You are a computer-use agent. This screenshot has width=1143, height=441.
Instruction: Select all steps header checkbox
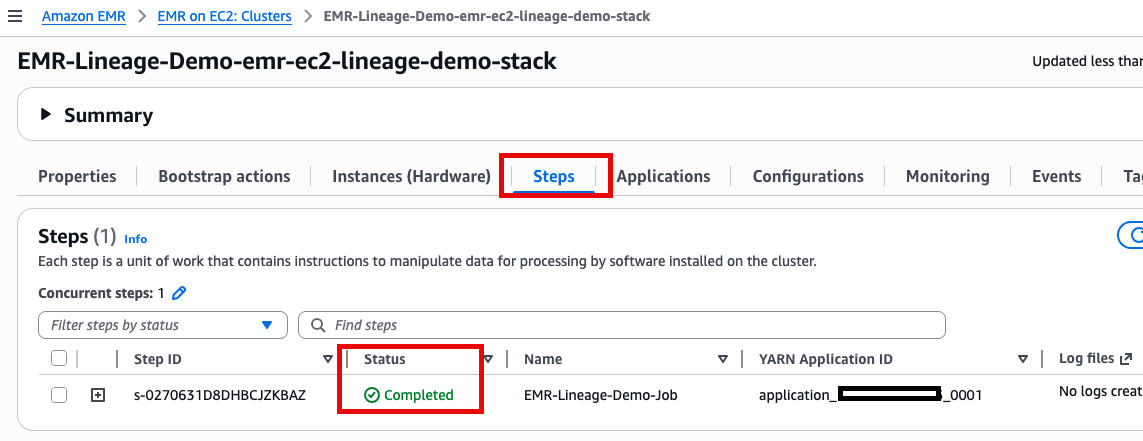[59, 358]
